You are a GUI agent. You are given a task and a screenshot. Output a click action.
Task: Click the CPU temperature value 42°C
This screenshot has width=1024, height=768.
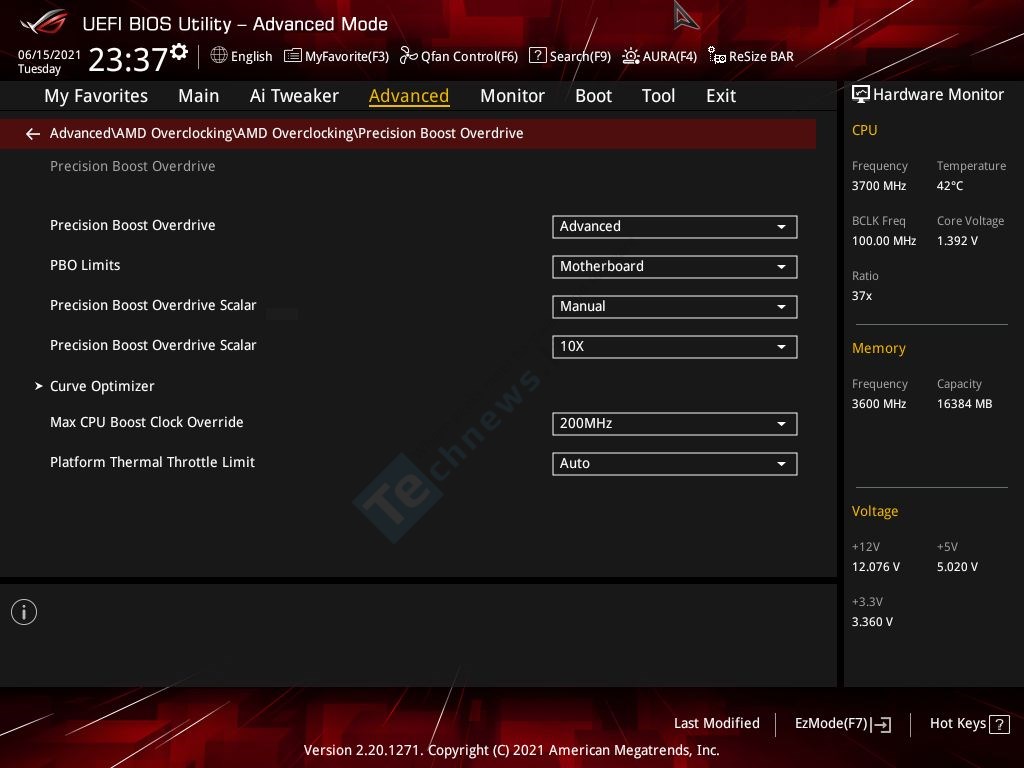(950, 186)
